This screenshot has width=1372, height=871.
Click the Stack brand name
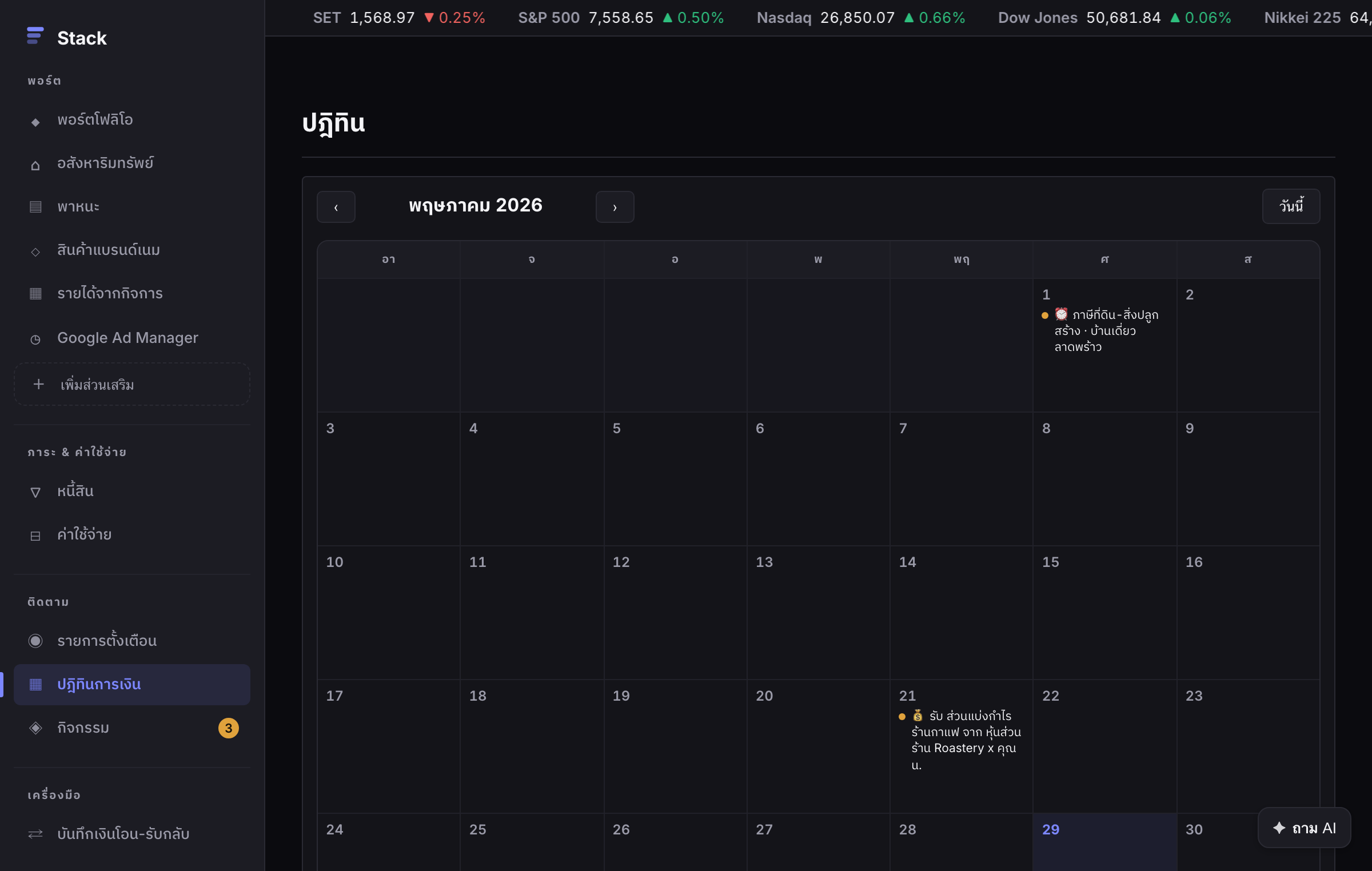(x=82, y=38)
